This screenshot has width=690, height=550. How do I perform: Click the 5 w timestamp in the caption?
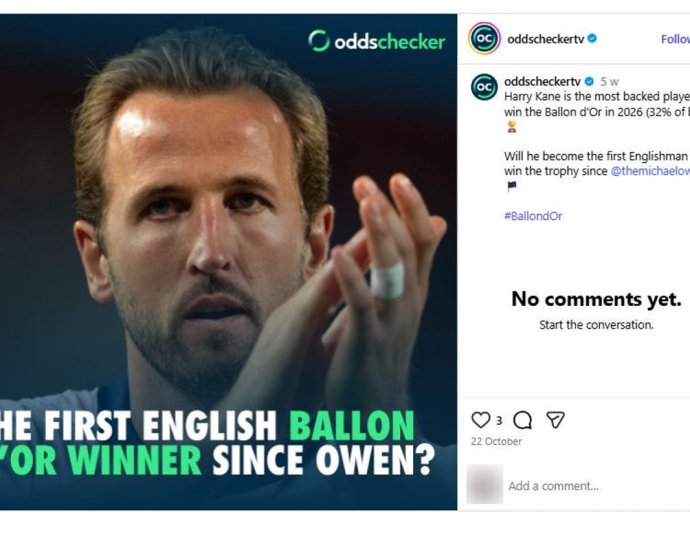tap(609, 82)
